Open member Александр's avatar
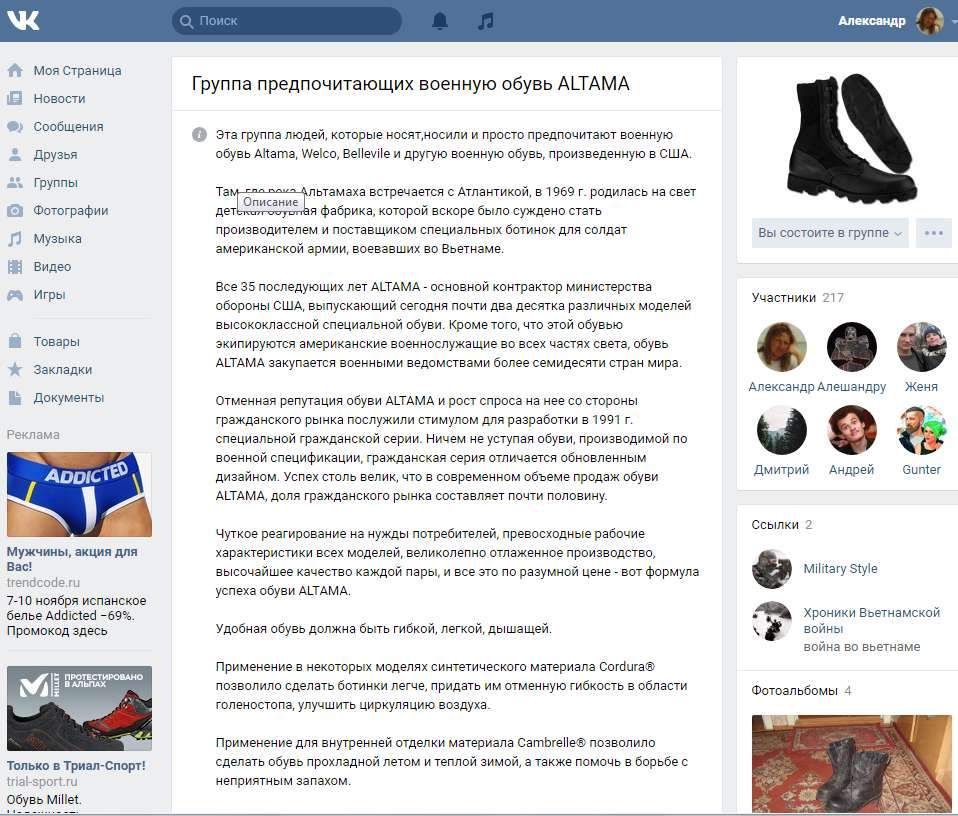This screenshot has height=816, width=958. tap(781, 347)
